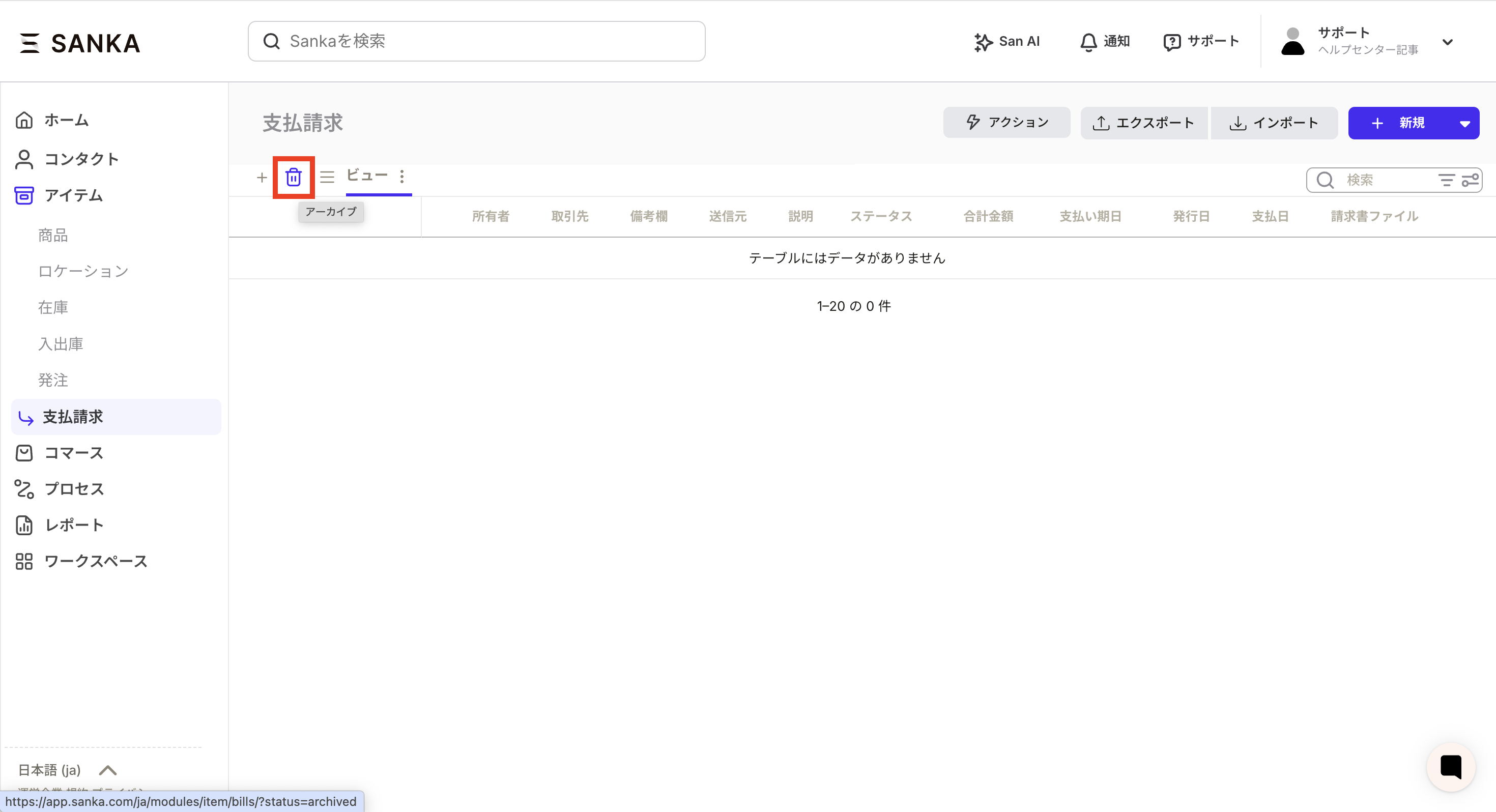The width and height of the screenshot is (1496, 812).
Task: Click the plus icon to add view
Action: (x=262, y=178)
